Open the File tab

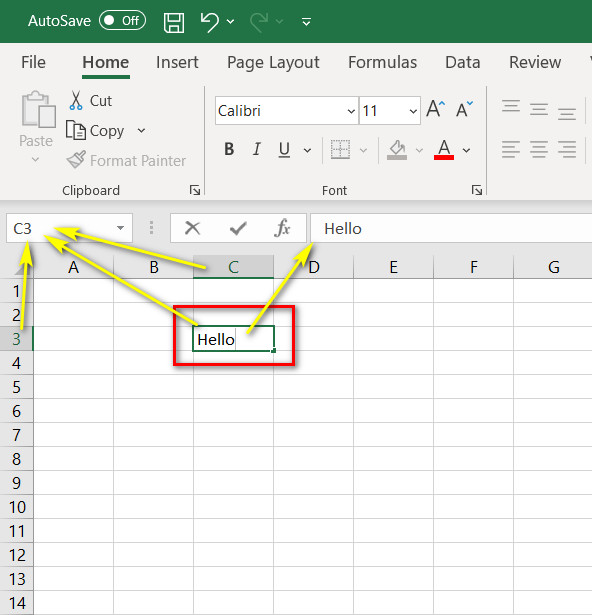(x=33, y=62)
